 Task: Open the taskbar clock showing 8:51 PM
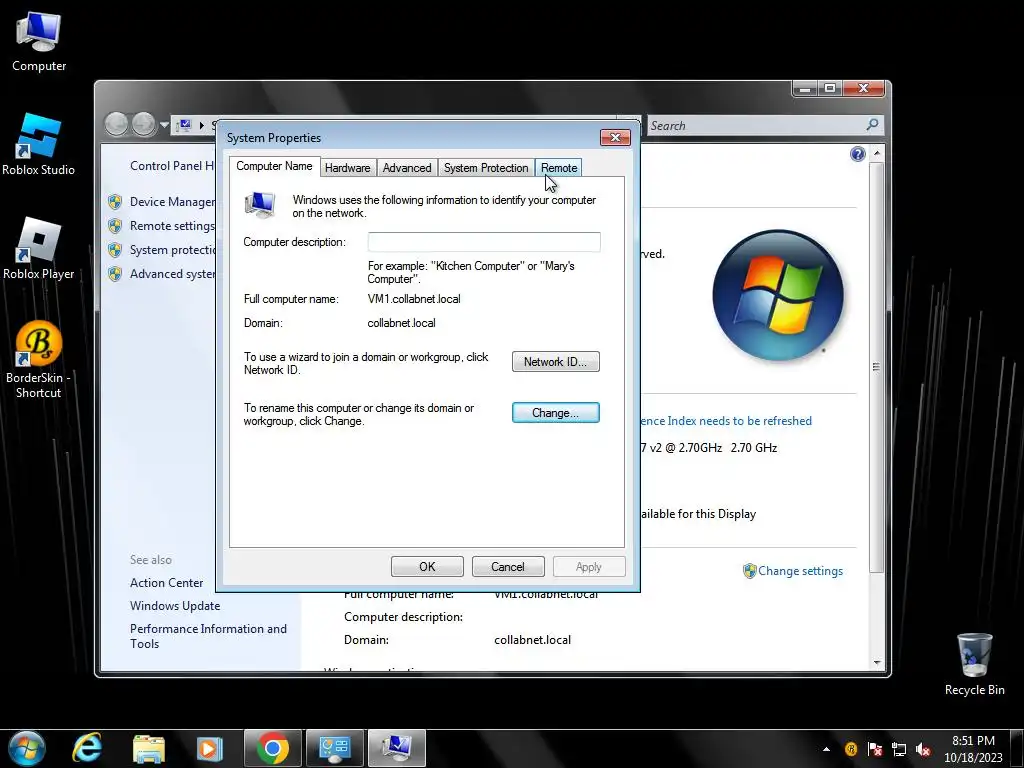coord(973,748)
